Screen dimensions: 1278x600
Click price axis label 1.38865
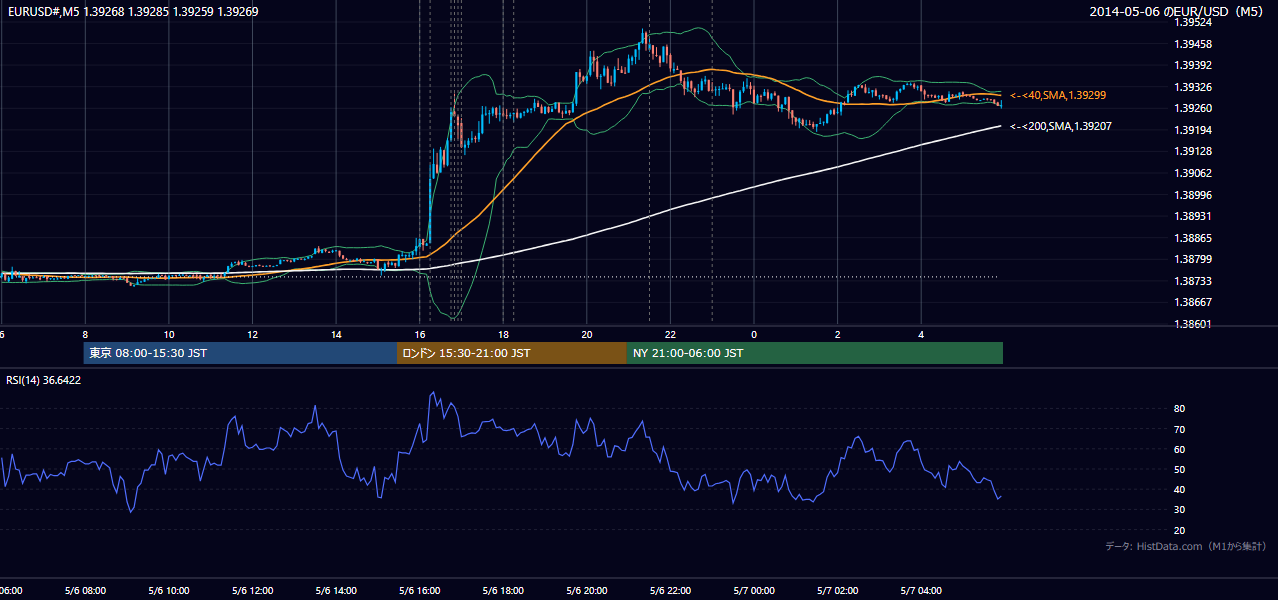point(1192,238)
